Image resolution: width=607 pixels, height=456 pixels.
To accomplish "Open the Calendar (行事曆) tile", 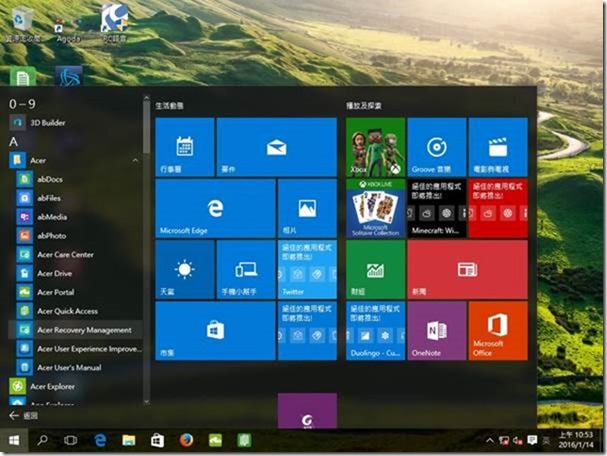I will (184, 147).
